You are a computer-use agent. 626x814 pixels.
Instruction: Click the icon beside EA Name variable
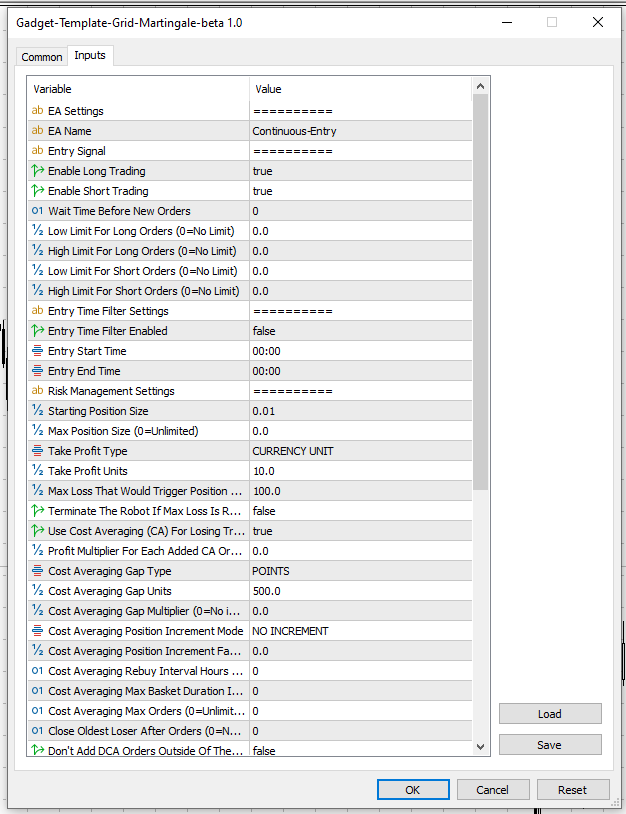(x=38, y=131)
